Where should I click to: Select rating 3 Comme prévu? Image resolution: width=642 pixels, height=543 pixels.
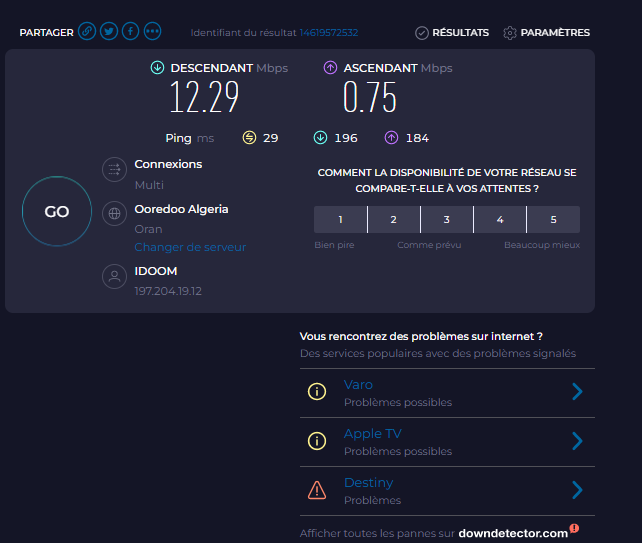click(x=446, y=220)
